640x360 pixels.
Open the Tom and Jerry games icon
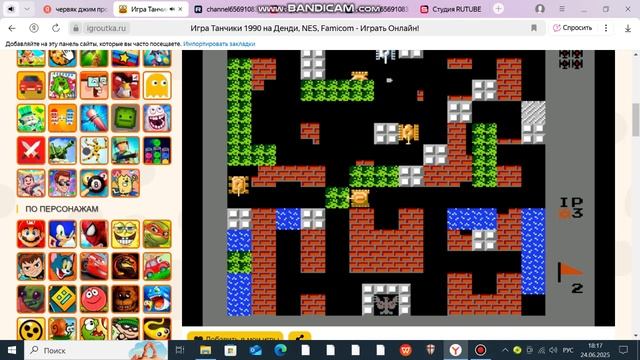click(x=62, y=267)
